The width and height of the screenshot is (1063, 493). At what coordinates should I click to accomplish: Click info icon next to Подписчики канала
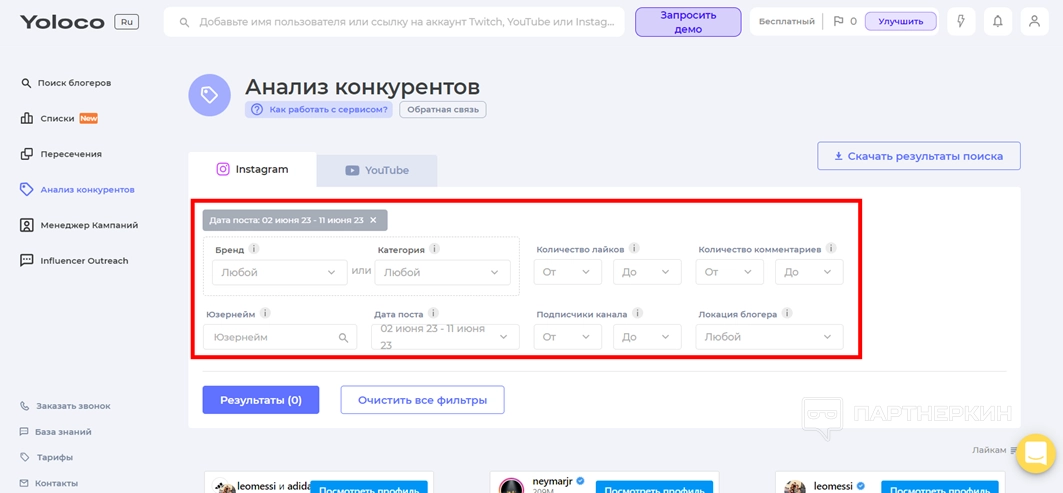point(637,313)
